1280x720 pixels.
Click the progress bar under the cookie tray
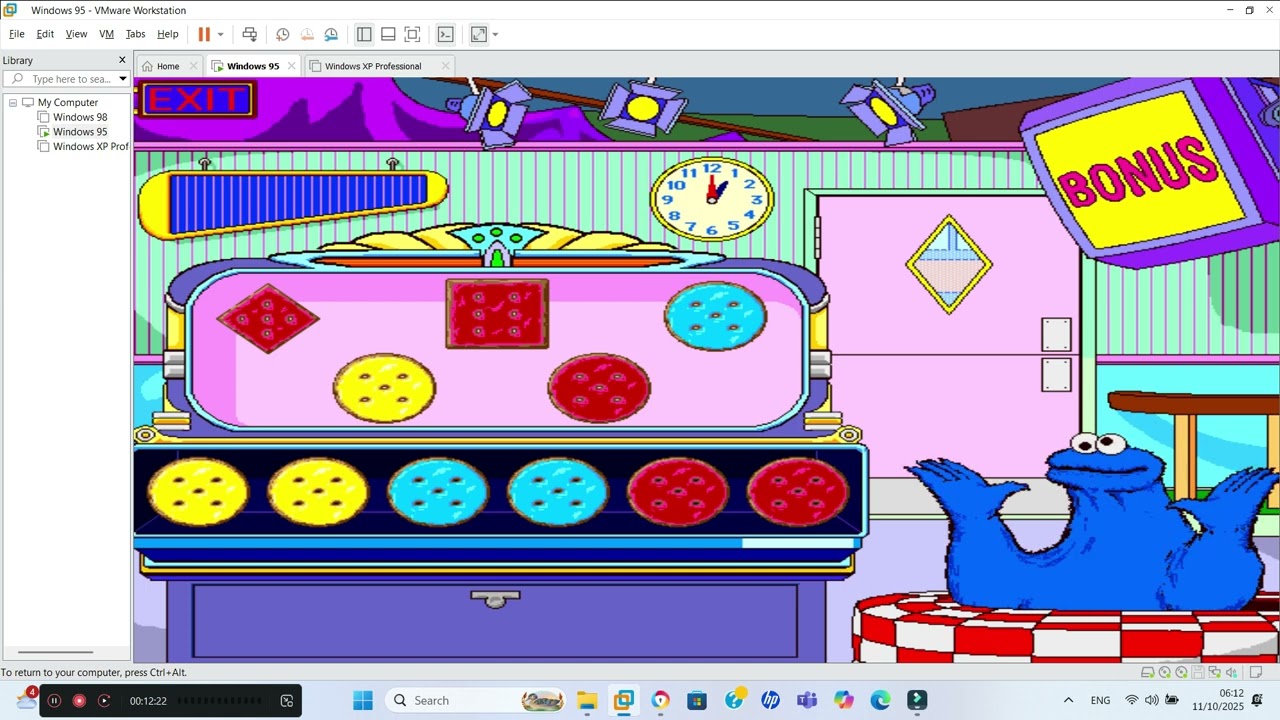pyautogui.click(x=497, y=543)
